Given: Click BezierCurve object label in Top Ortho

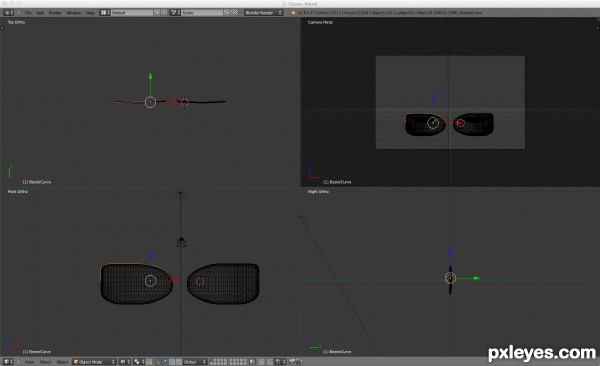Looking at the screenshot, I should 37,182.
